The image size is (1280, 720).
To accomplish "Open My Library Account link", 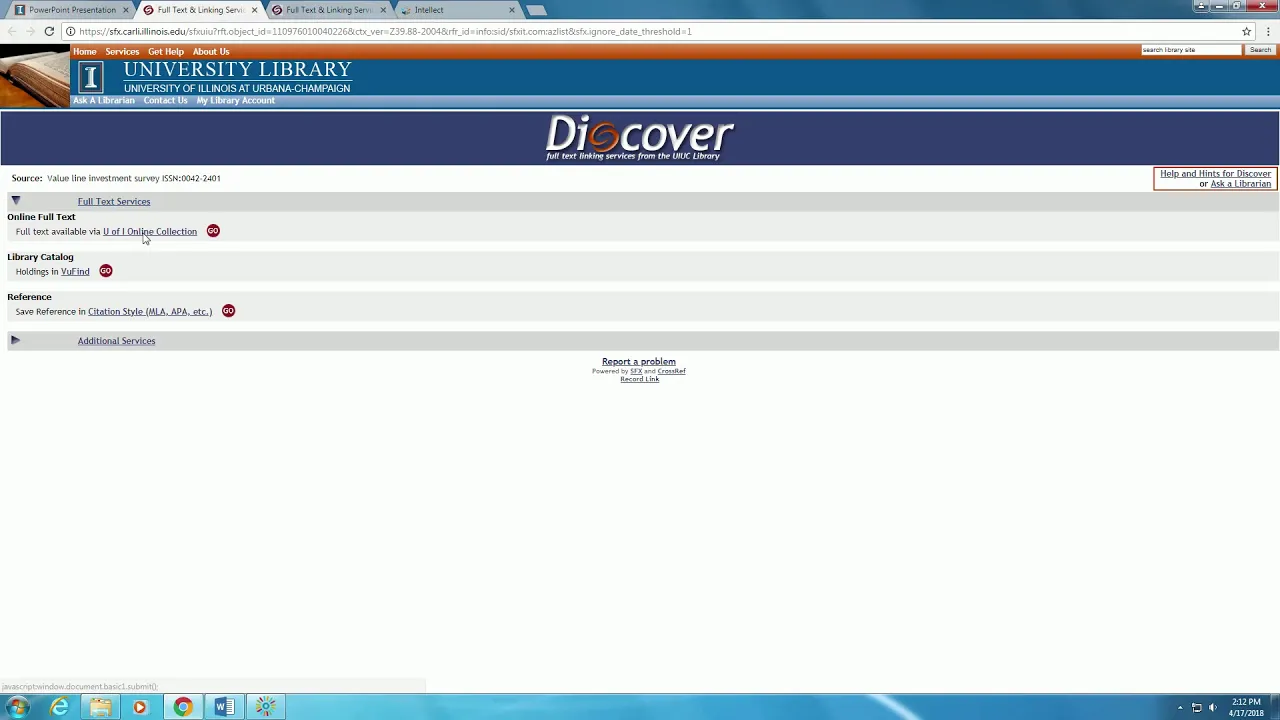I will point(235,101).
